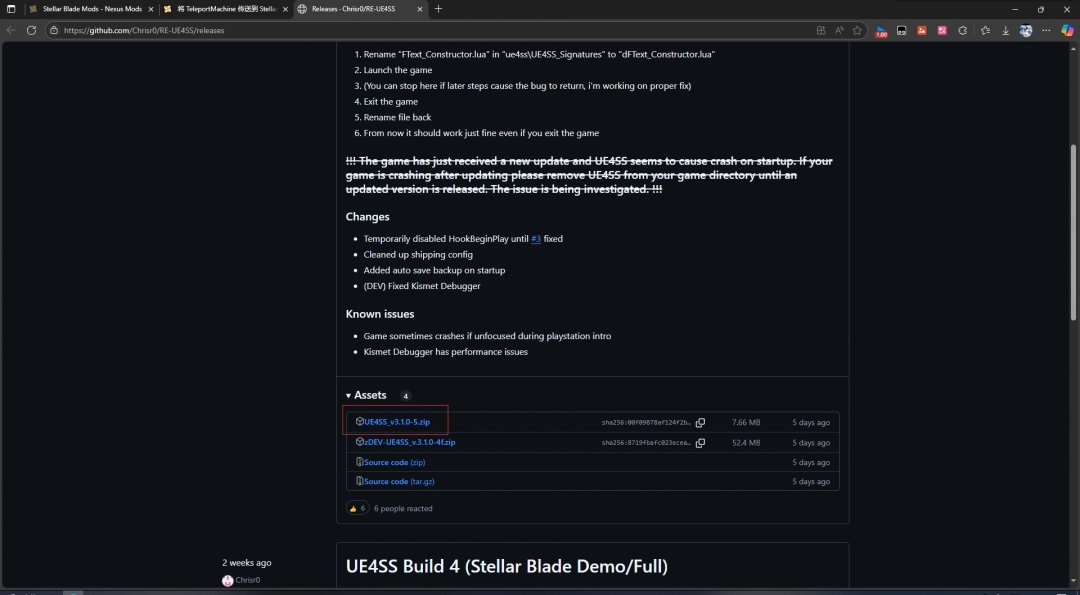This screenshot has width=1080, height=595.
Task: Select the 'Launch the game' step text
Action: pos(398,70)
